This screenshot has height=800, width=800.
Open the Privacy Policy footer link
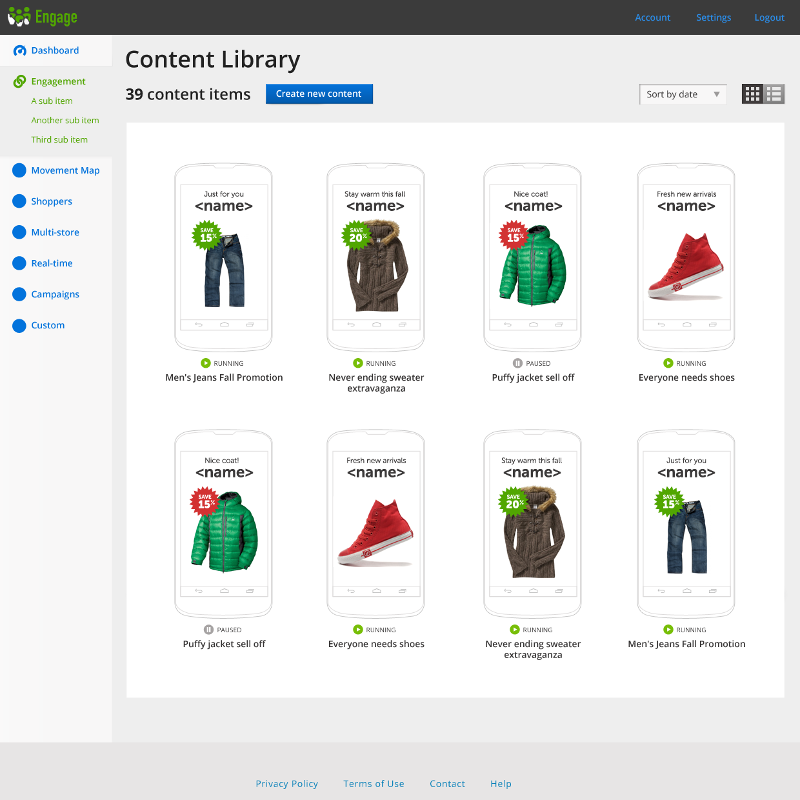click(x=286, y=784)
